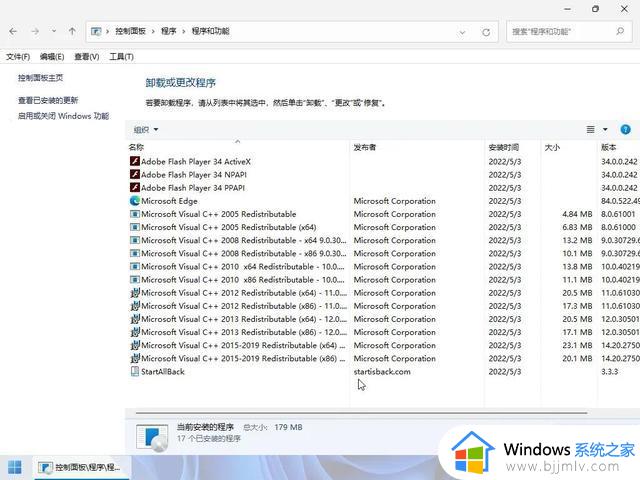Sort by the 发布者 column header
Image resolution: width=640 pixels, height=480 pixels.
click(364, 147)
